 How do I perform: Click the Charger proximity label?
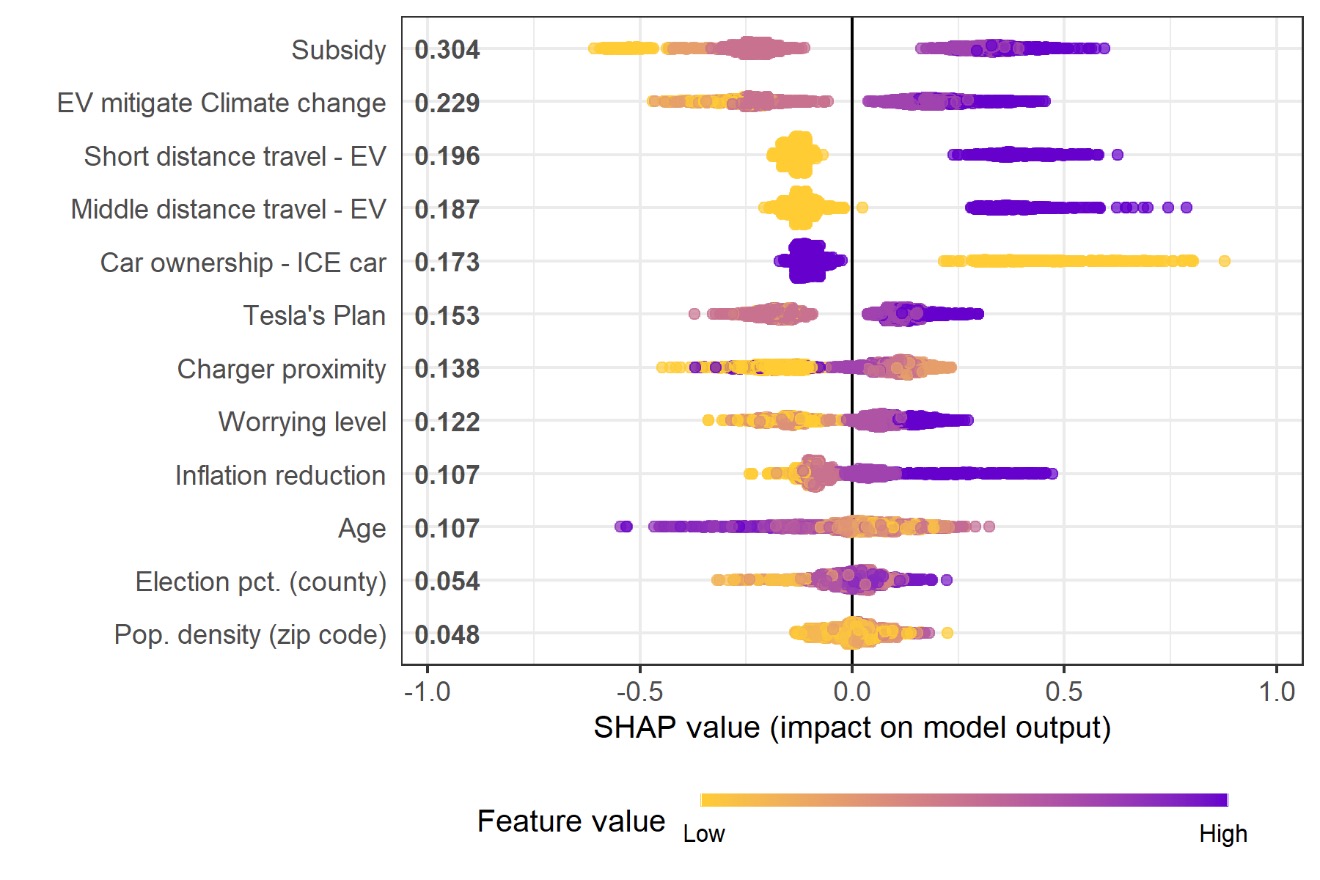pos(281,369)
